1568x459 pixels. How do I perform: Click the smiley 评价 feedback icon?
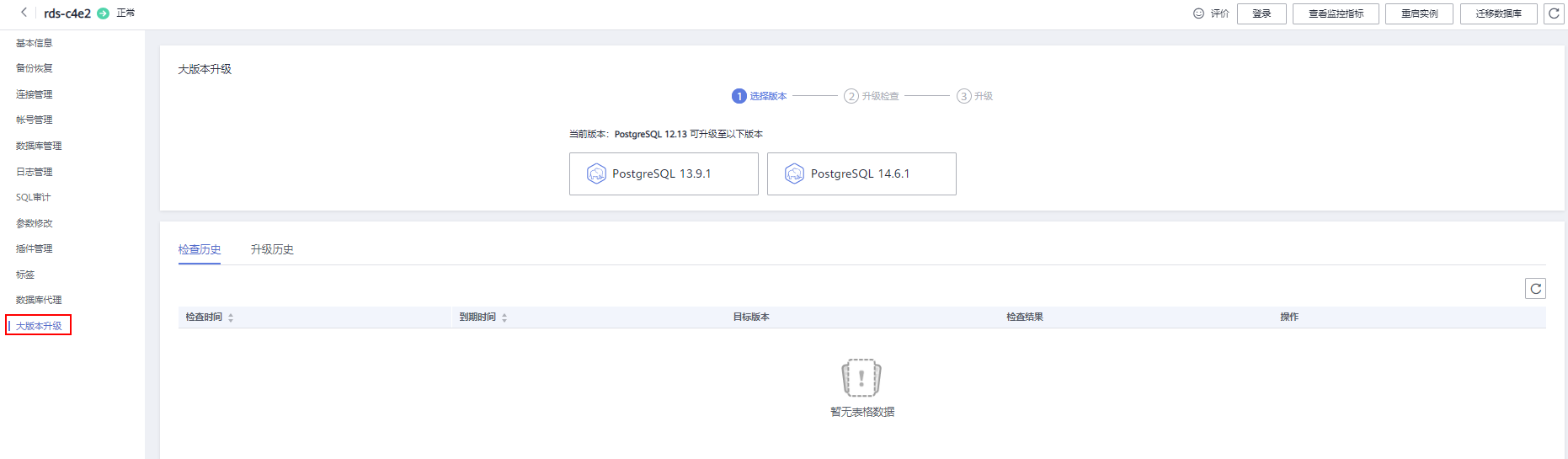(1198, 13)
